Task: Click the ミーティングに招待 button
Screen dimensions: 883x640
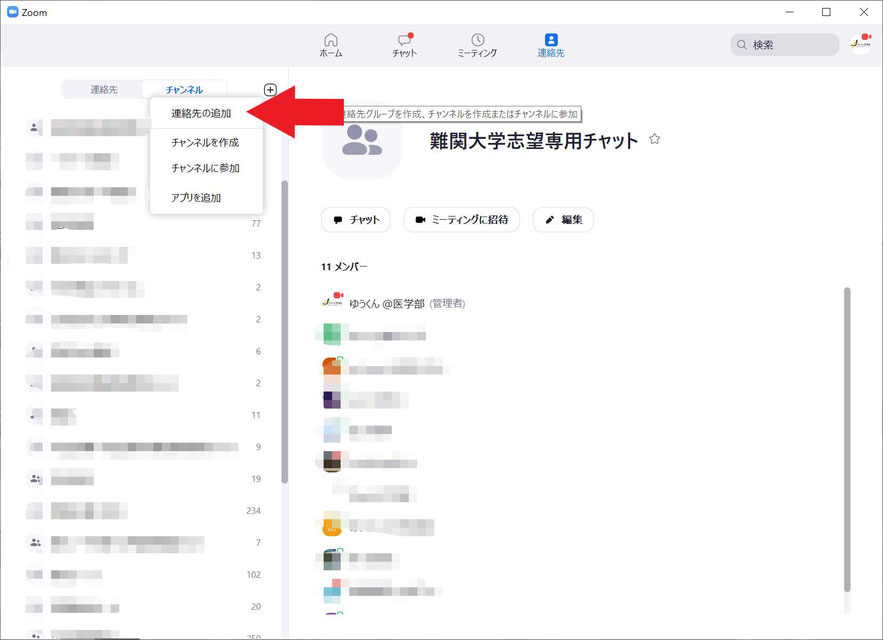Action: click(461, 220)
